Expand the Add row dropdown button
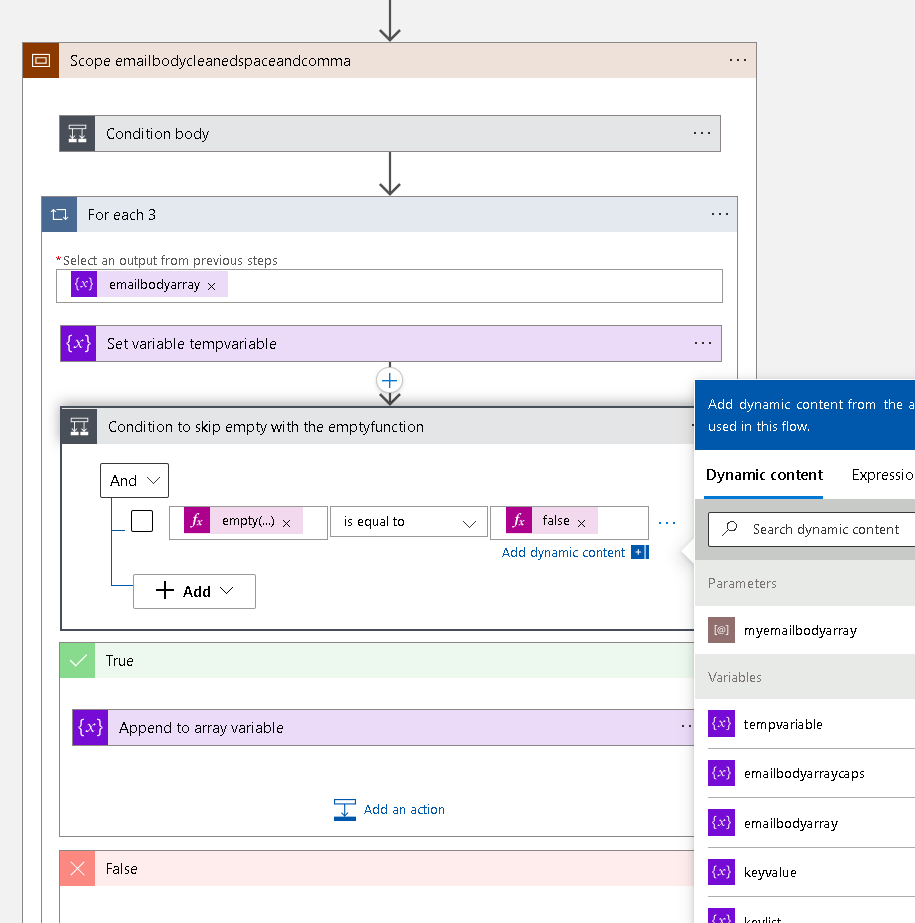The height and width of the screenshot is (923, 915). tap(194, 591)
